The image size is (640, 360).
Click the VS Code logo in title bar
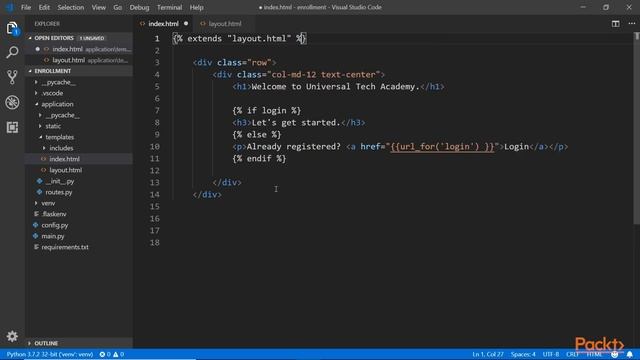tap(9, 7)
